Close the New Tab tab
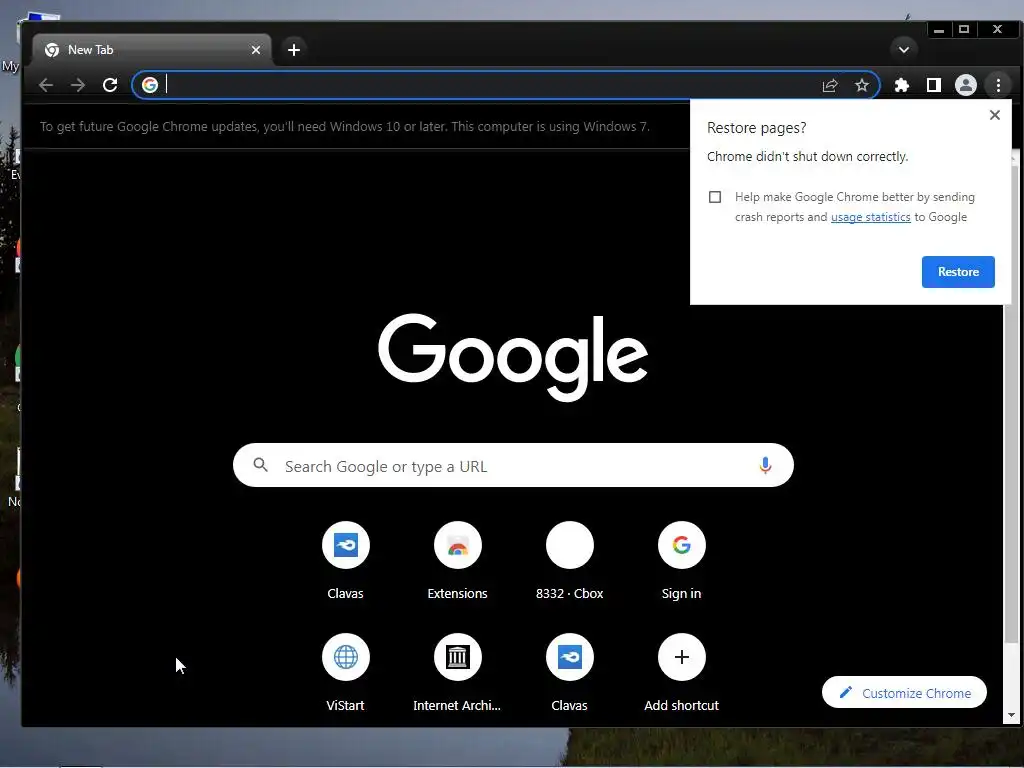Image resolution: width=1024 pixels, height=768 pixels. (256, 50)
